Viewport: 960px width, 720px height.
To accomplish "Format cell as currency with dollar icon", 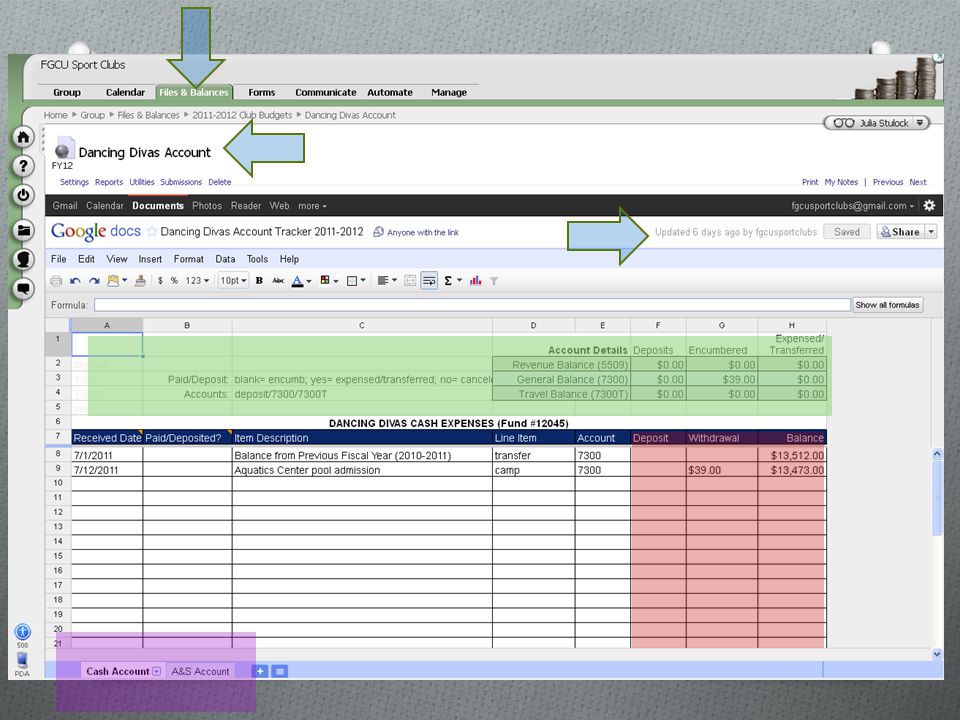I will pos(160,281).
